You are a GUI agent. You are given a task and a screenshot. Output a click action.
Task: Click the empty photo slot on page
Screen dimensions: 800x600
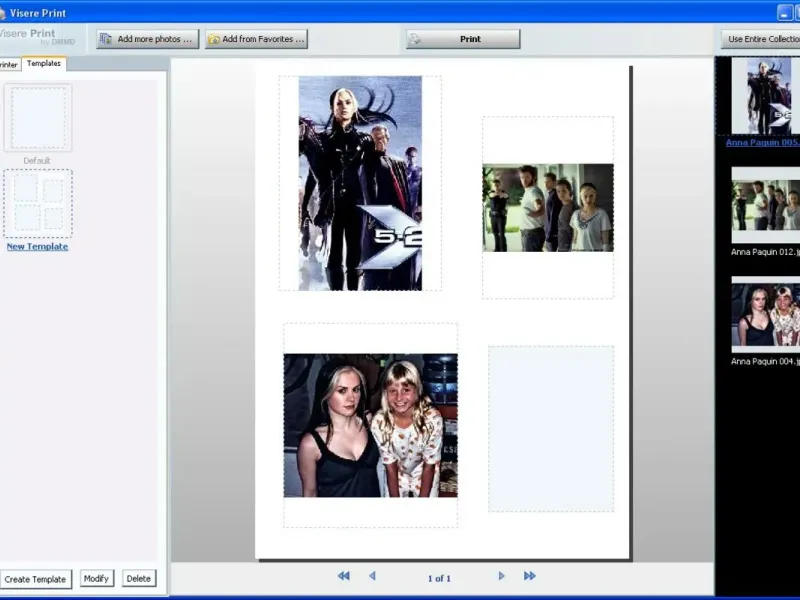pos(551,429)
